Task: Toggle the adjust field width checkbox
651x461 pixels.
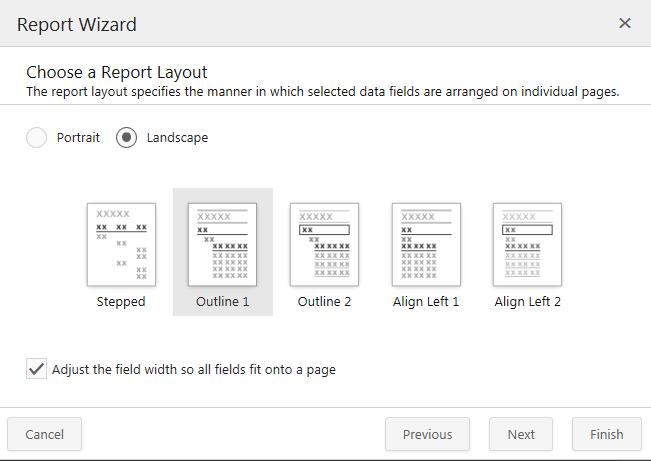Action: [36, 369]
